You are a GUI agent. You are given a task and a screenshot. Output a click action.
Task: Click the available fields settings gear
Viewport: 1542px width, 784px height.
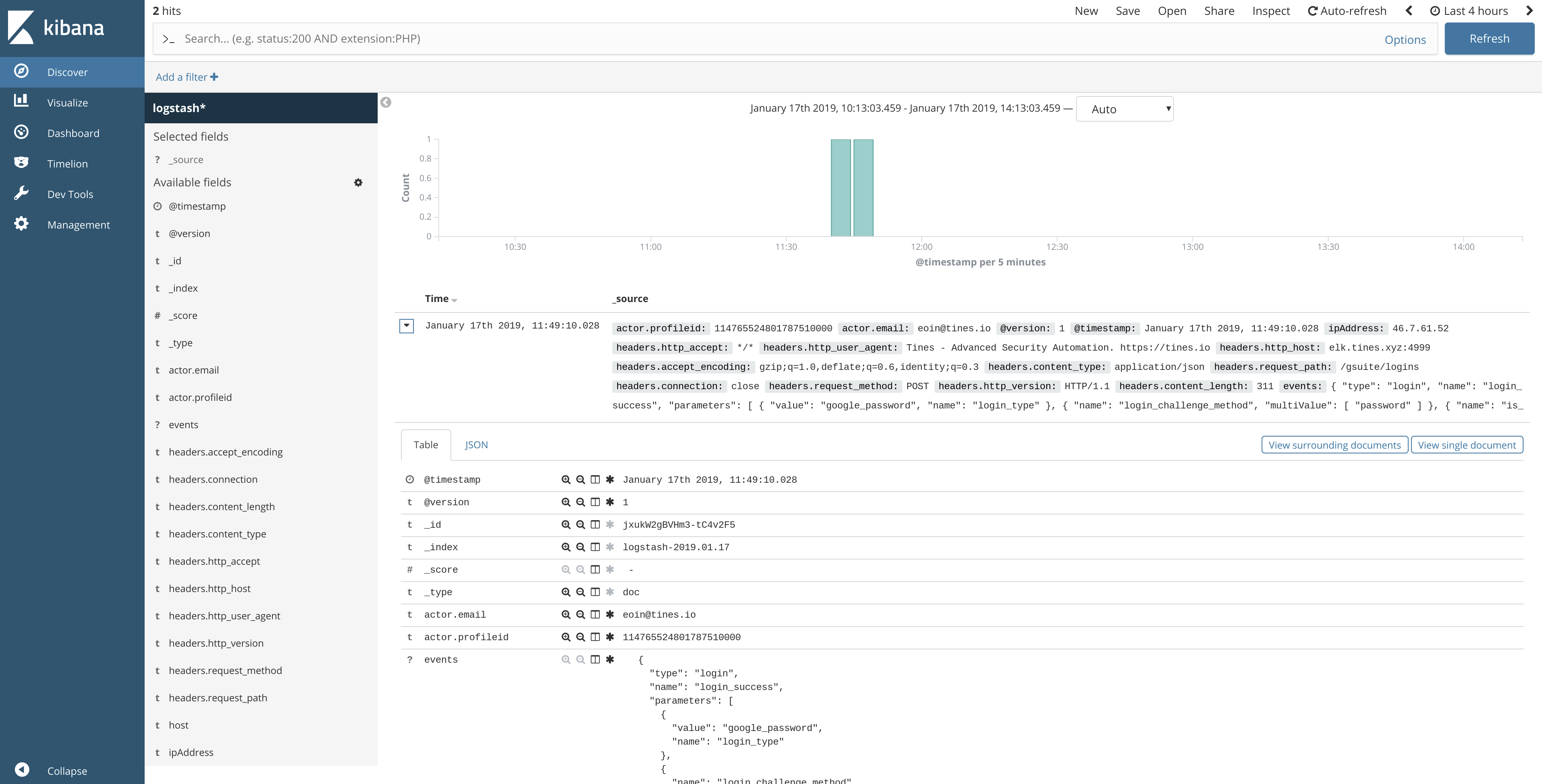358,182
